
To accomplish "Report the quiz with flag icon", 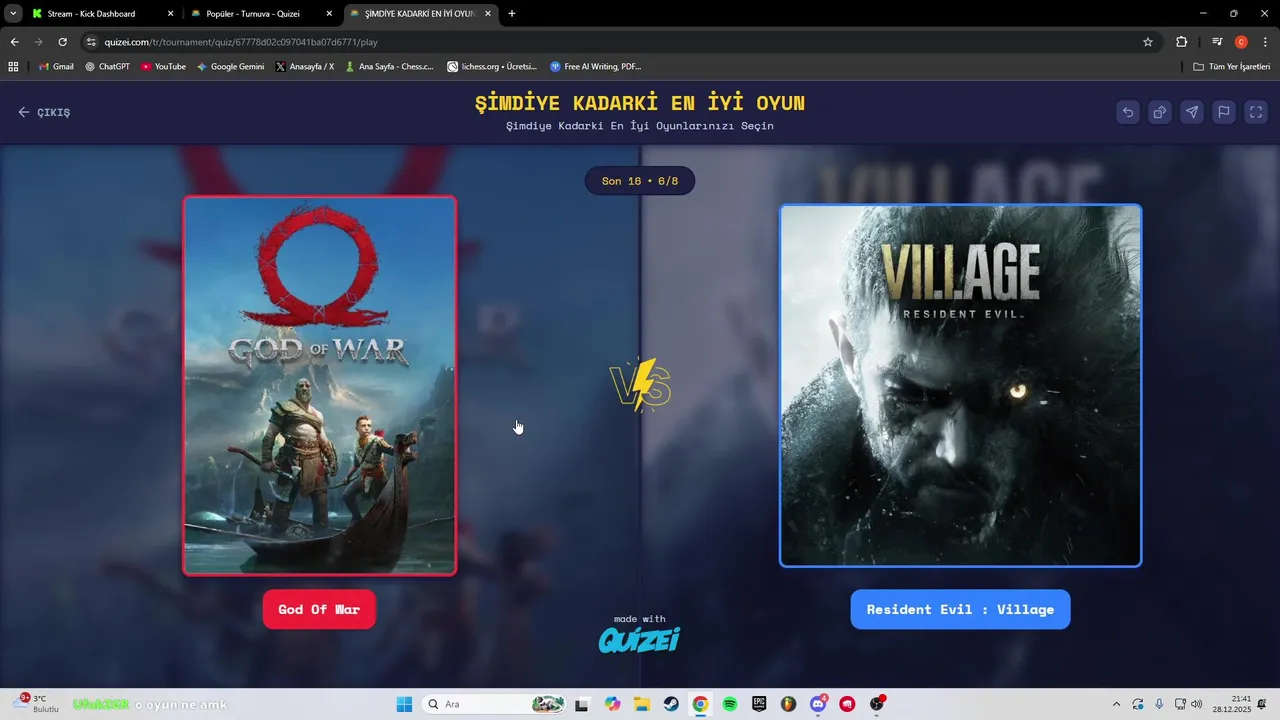I will coord(1224,112).
